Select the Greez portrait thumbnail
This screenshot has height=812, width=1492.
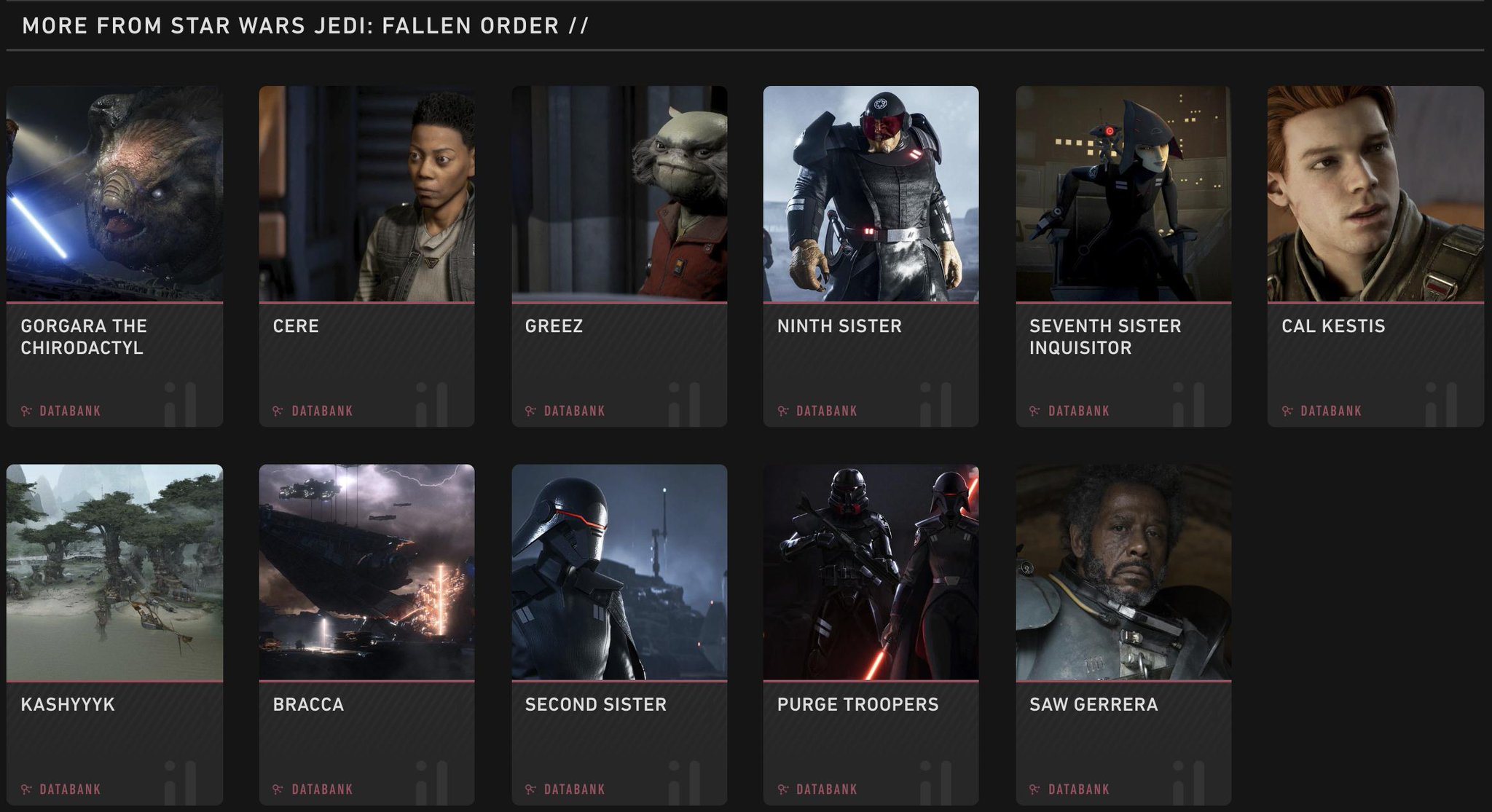tap(619, 194)
